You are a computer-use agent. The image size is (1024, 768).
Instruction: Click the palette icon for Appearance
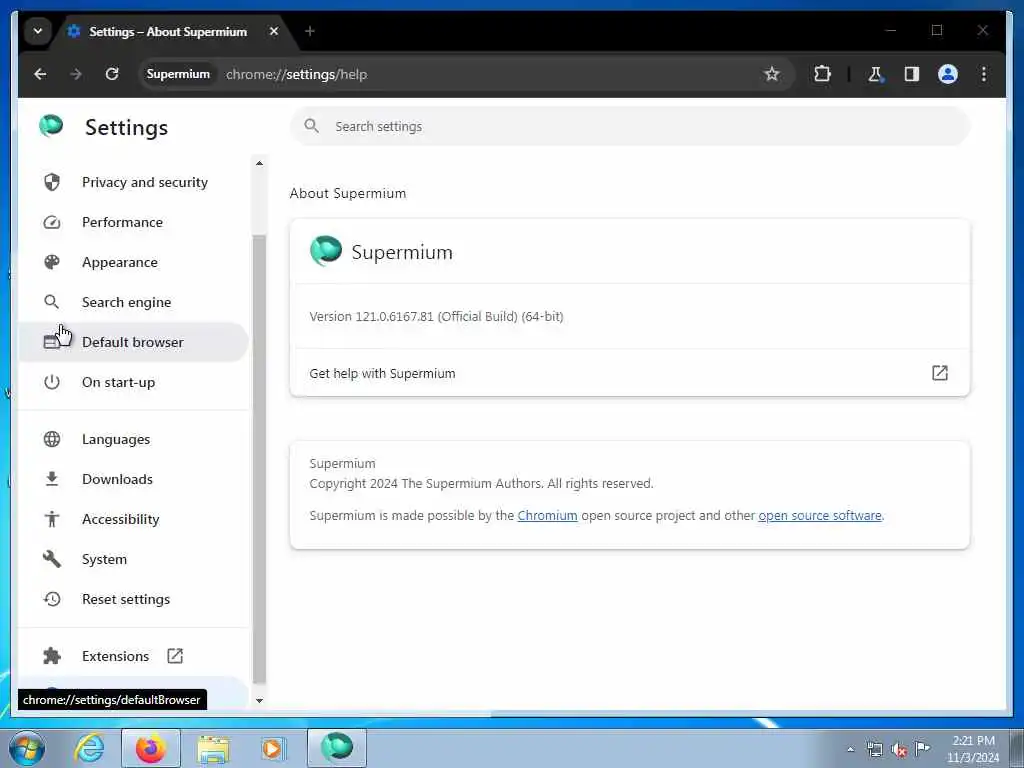[52, 263]
